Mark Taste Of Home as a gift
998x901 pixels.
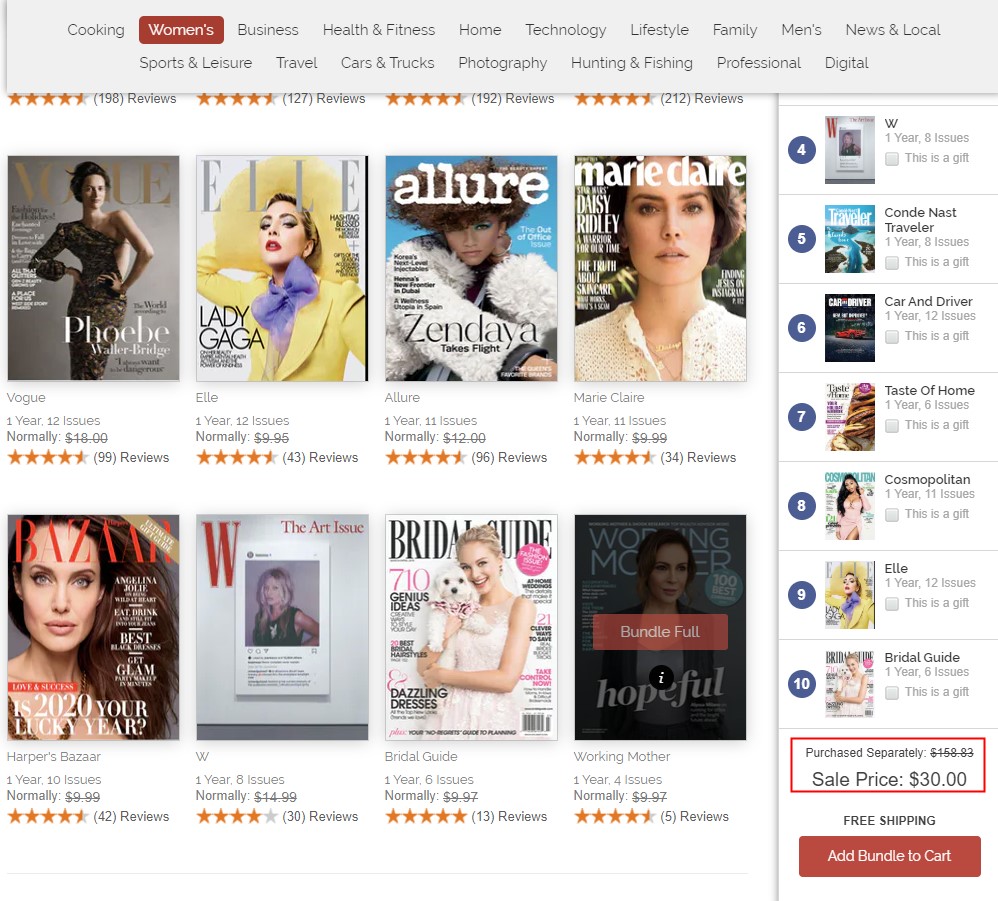[892, 426]
